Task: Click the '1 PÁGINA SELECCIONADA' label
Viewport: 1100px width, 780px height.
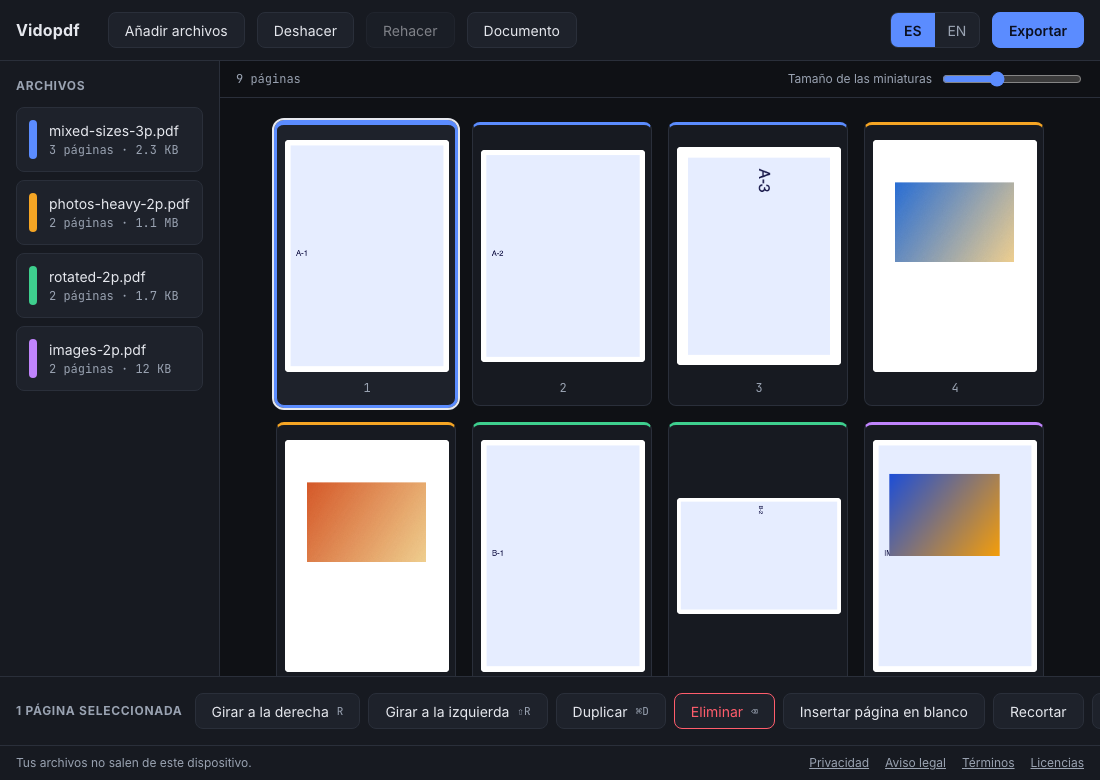Action: point(99,711)
